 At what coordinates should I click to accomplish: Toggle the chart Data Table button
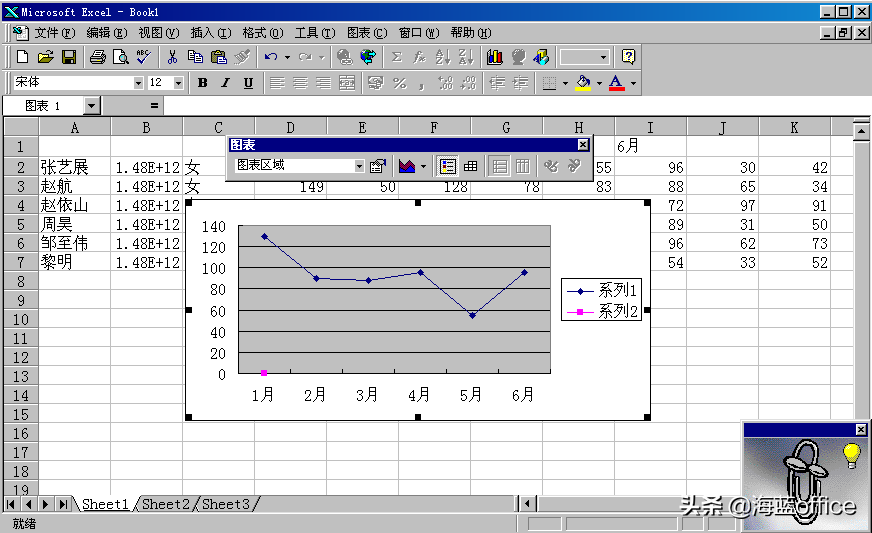click(470, 166)
